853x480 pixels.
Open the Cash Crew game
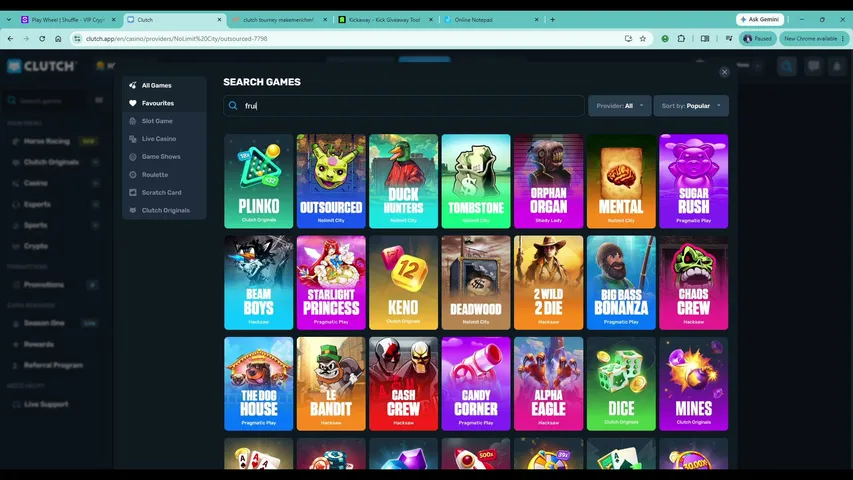pos(403,384)
